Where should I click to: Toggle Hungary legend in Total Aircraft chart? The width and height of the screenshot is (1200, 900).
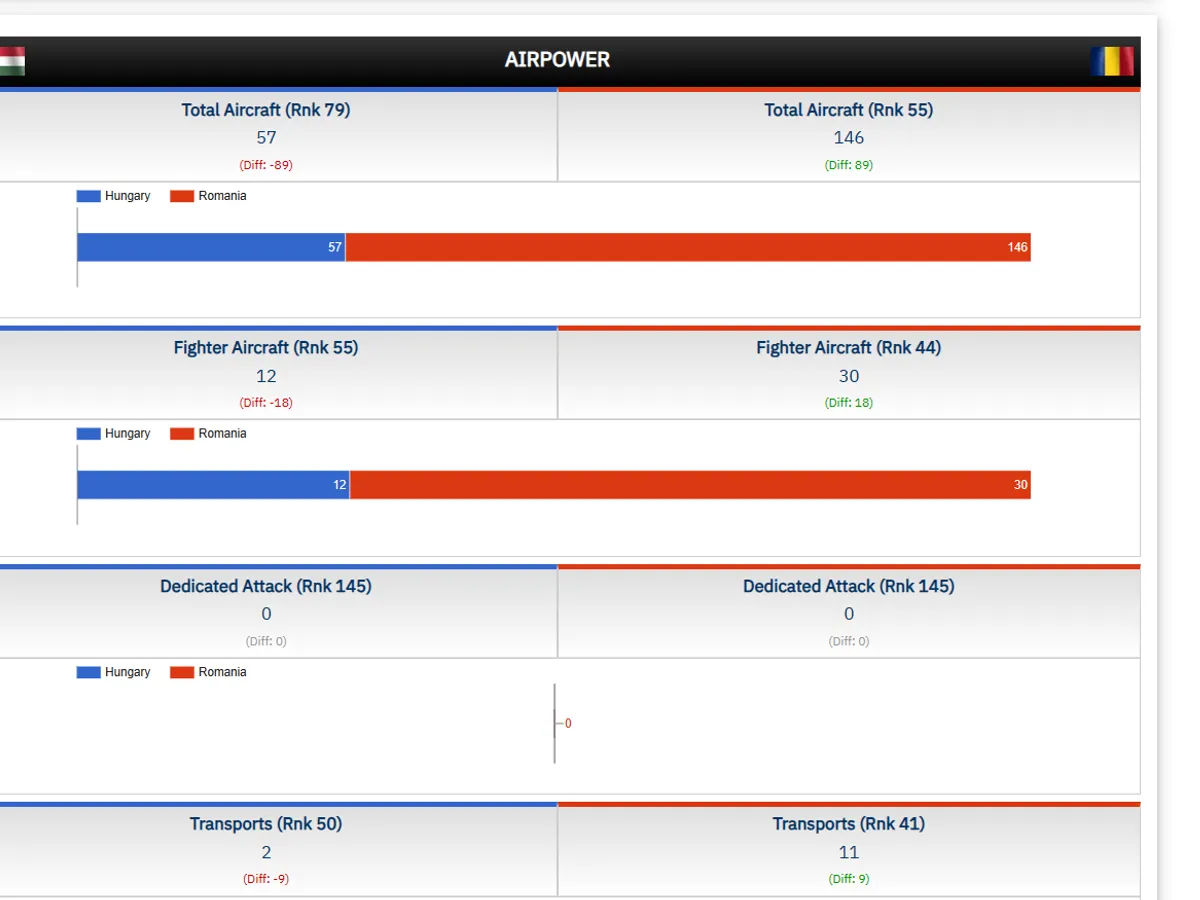pos(113,196)
